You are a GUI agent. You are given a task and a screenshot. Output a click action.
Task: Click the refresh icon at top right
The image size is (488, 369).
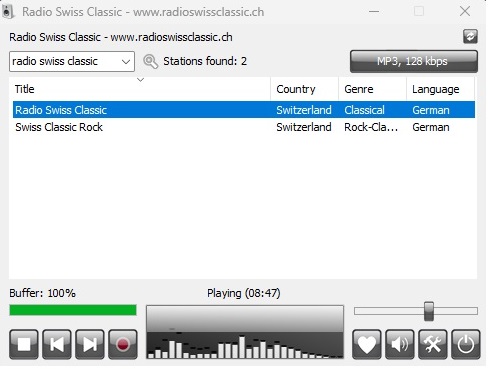click(x=470, y=36)
